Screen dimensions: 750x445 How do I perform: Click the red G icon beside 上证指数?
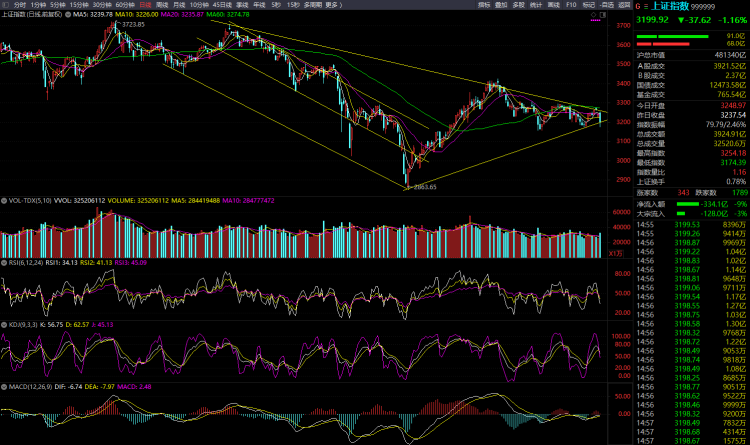(639, 5)
